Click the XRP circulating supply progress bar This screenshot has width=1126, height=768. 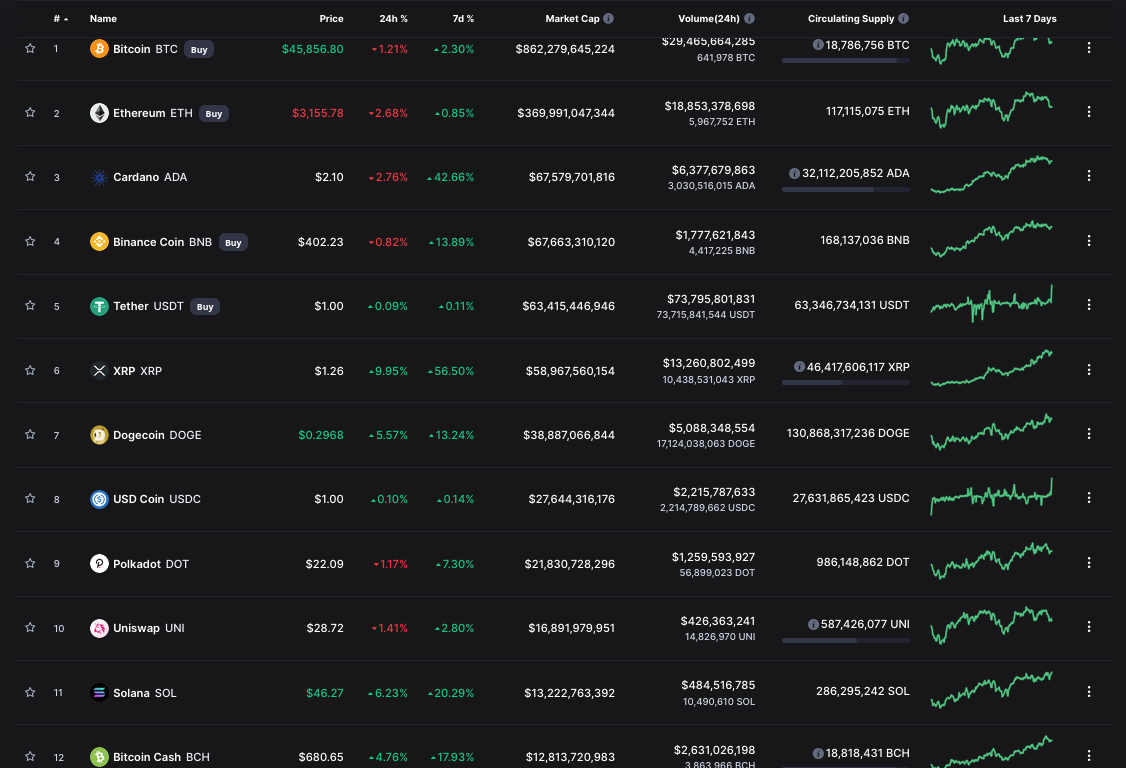pyautogui.click(x=845, y=383)
